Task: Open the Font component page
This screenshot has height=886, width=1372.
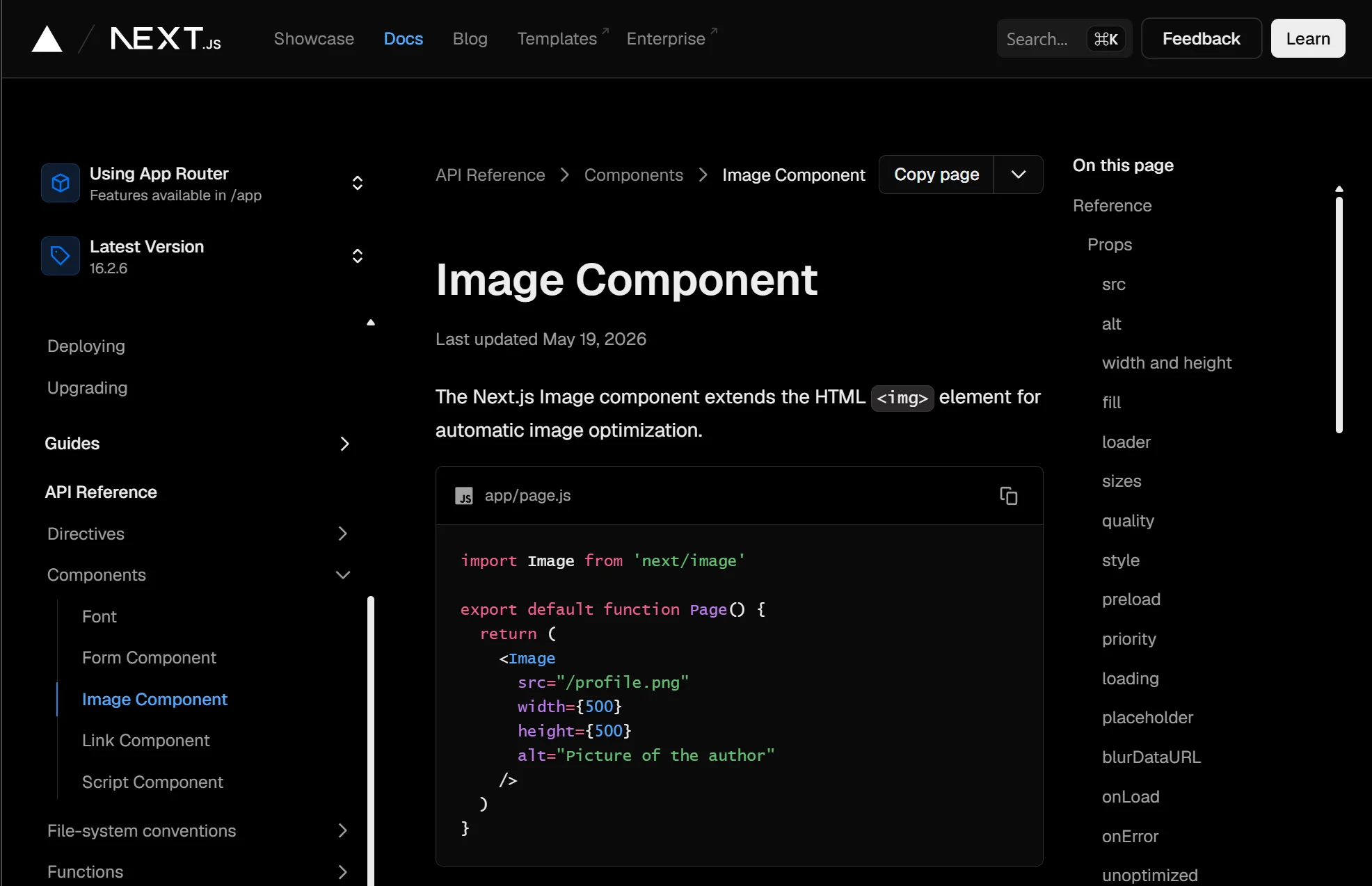Action: (99, 617)
